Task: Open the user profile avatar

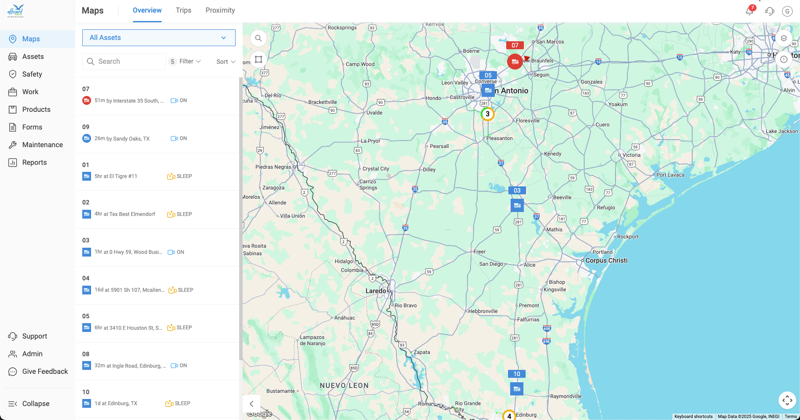Action: point(787,11)
